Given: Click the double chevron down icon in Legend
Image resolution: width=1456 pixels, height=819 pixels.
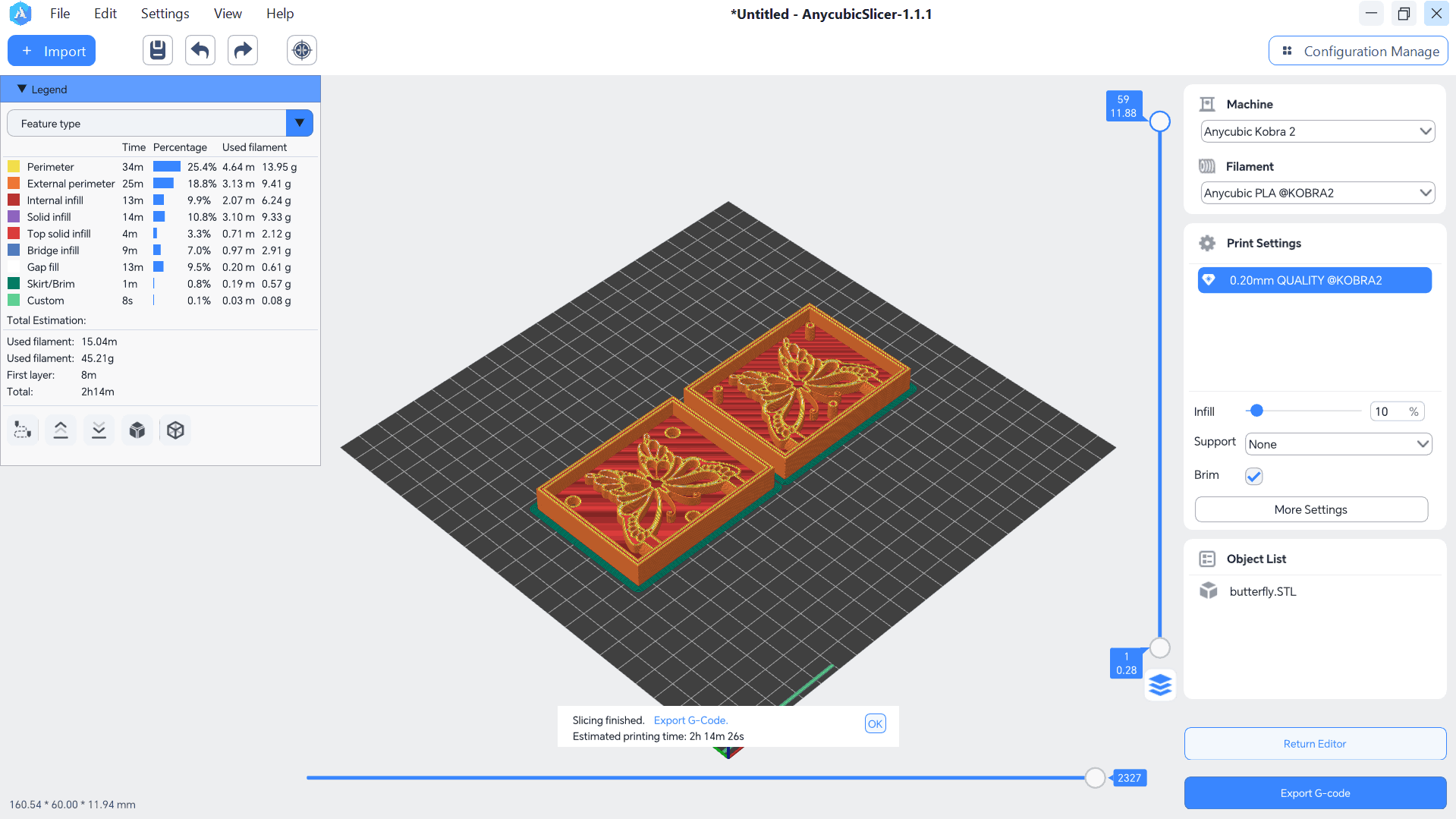Looking at the screenshot, I should 99,430.
